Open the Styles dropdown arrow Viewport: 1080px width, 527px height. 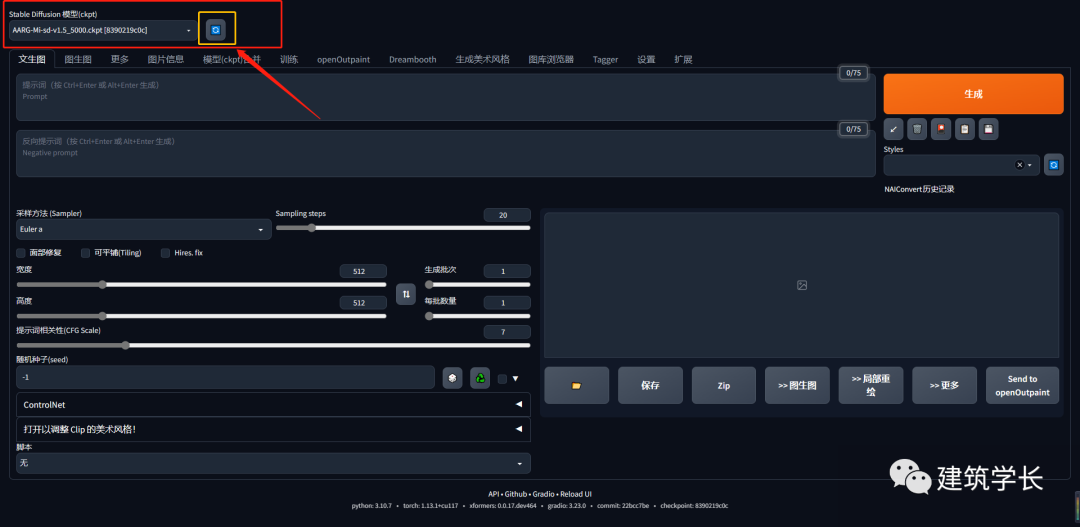(x=1030, y=165)
